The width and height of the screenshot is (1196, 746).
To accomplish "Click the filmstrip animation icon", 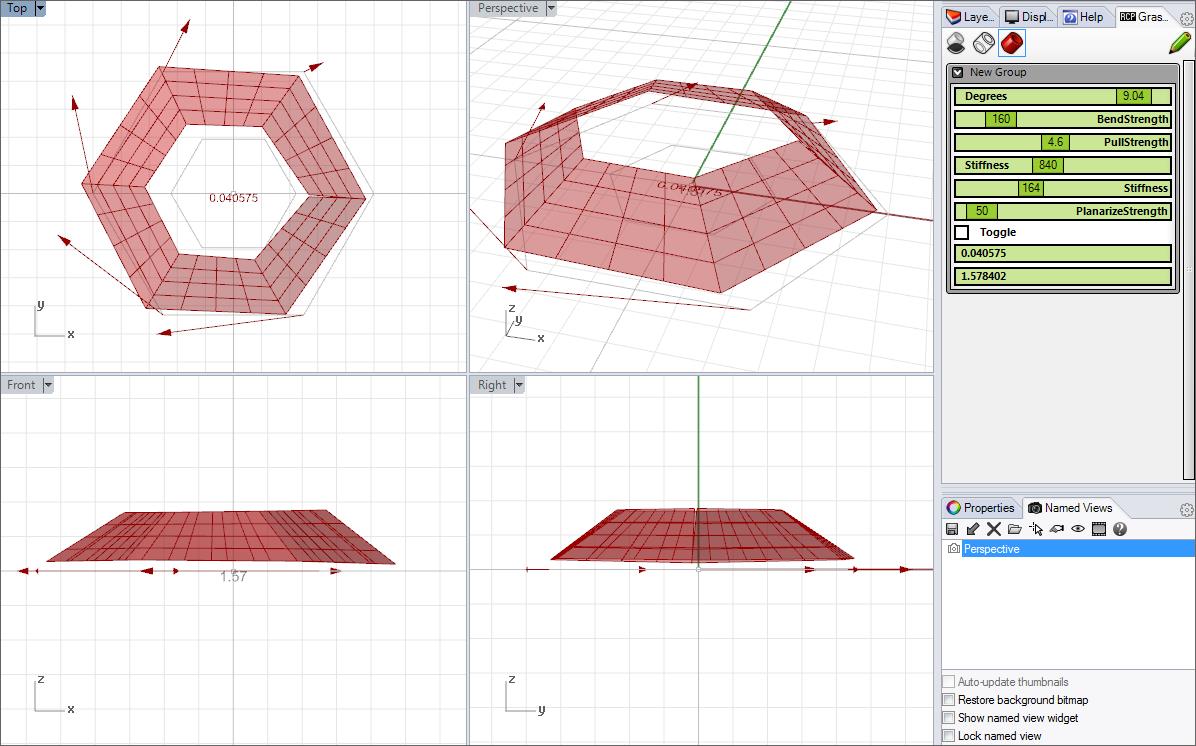I will point(1098,529).
